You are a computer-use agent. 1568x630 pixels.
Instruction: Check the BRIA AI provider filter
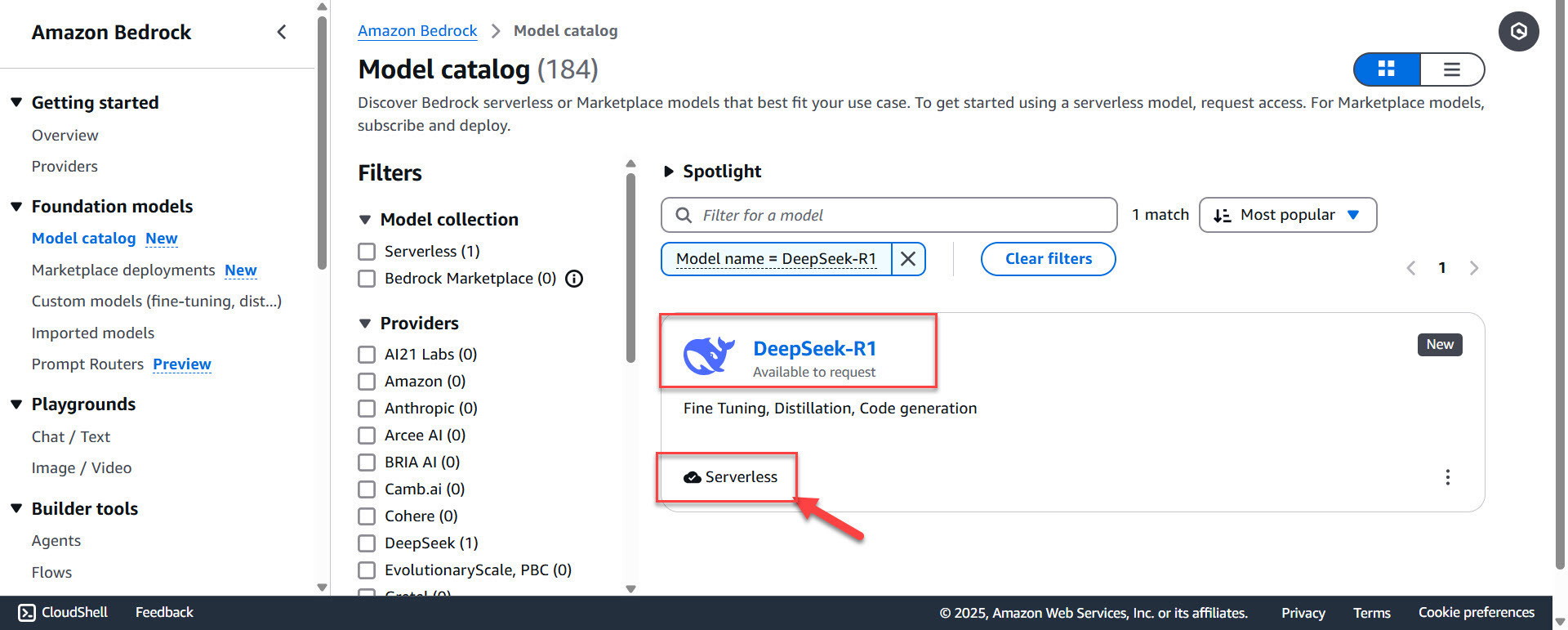click(x=367, y=462)
